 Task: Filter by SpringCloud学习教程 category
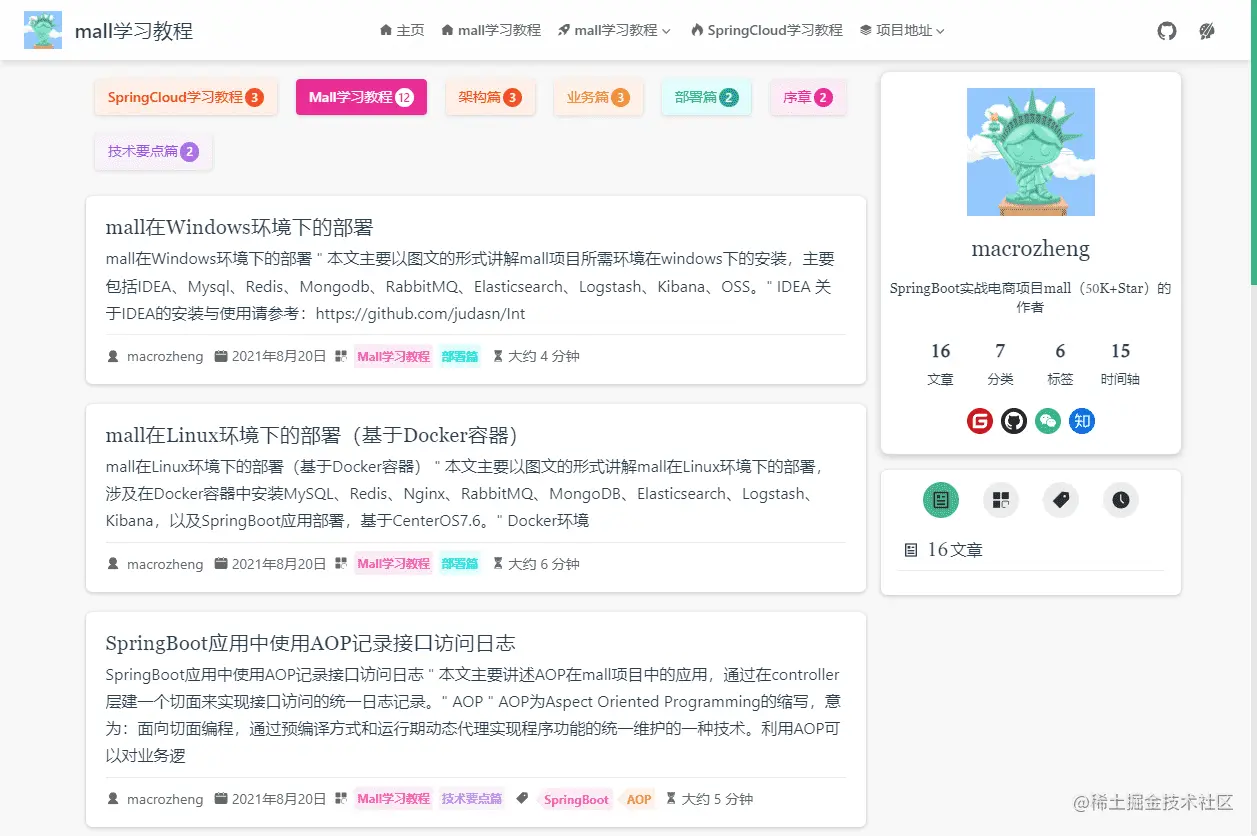tap(185, 97)
